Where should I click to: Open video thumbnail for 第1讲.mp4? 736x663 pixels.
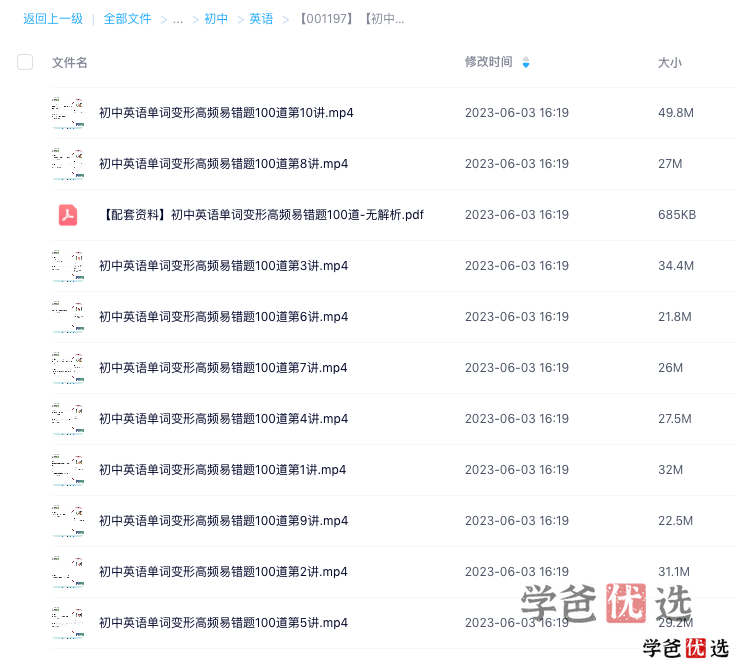tap(68, 470)
